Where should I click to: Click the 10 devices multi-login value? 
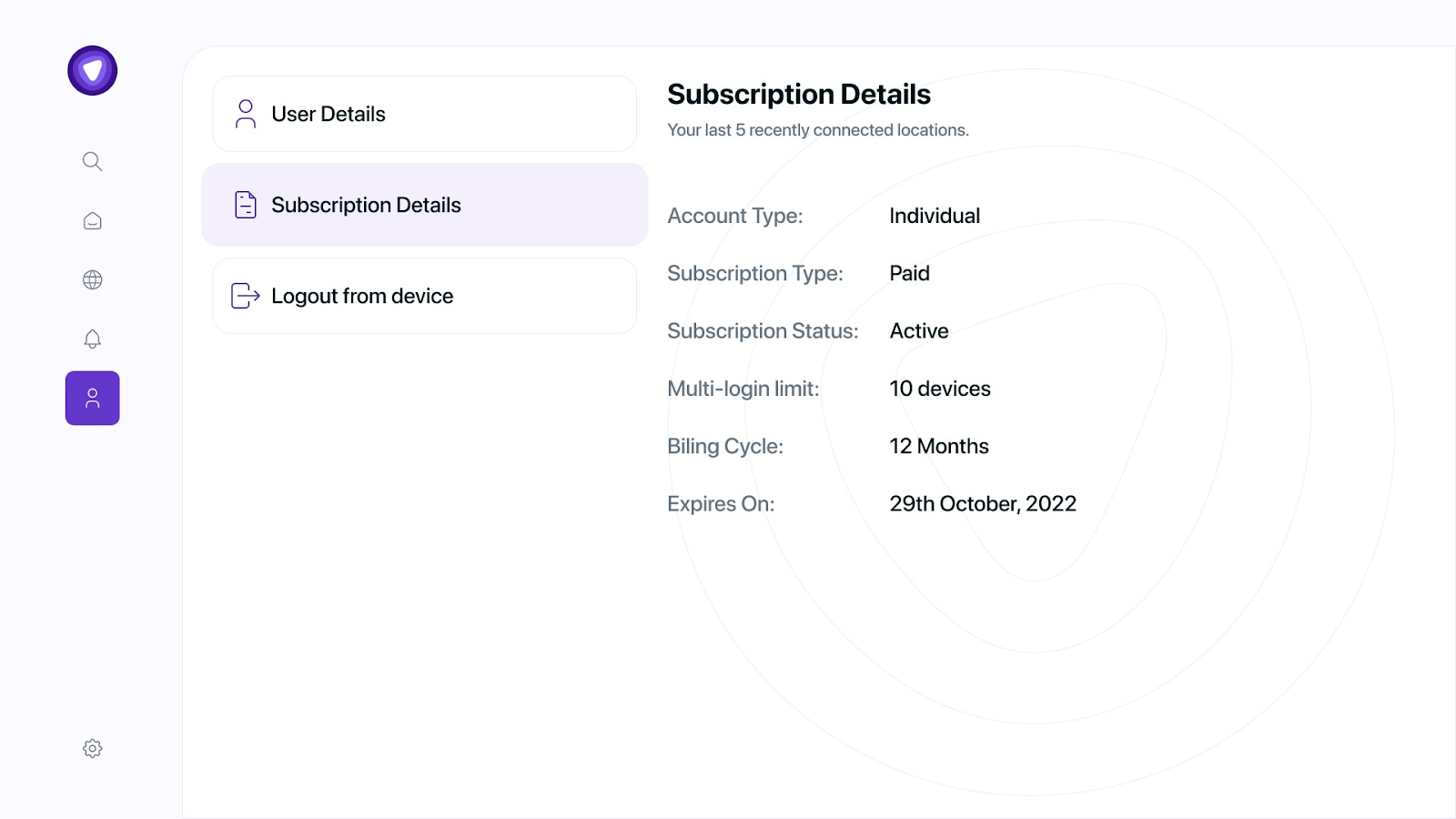940,389
